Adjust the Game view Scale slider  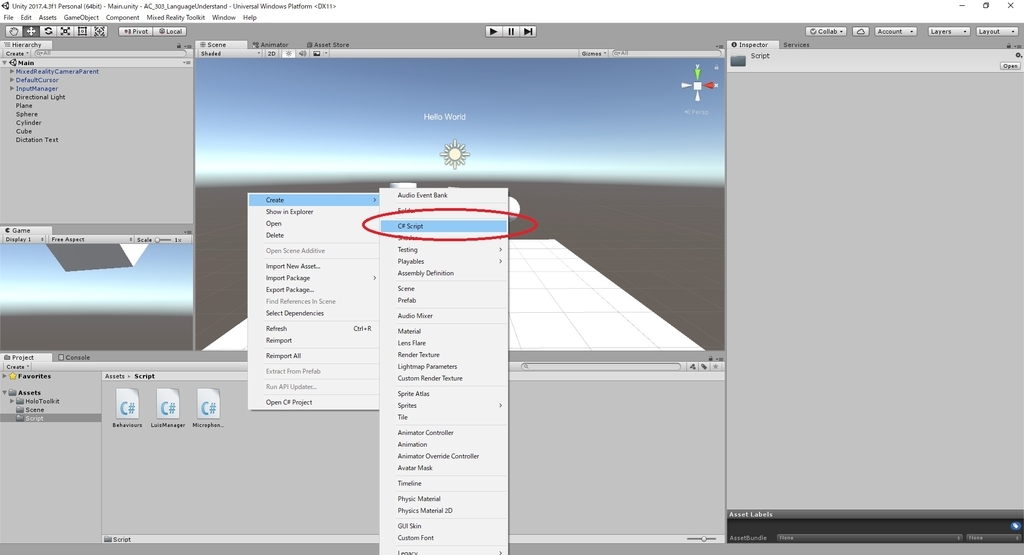(163, 240)
